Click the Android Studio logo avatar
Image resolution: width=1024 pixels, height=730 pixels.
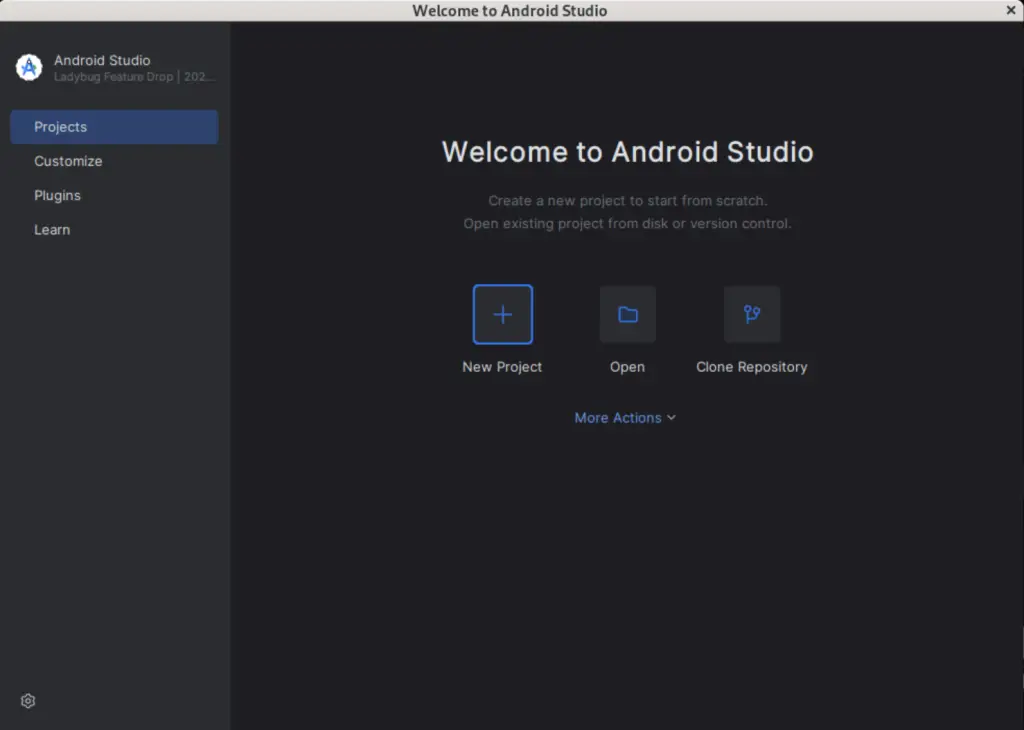coord(28,67)
